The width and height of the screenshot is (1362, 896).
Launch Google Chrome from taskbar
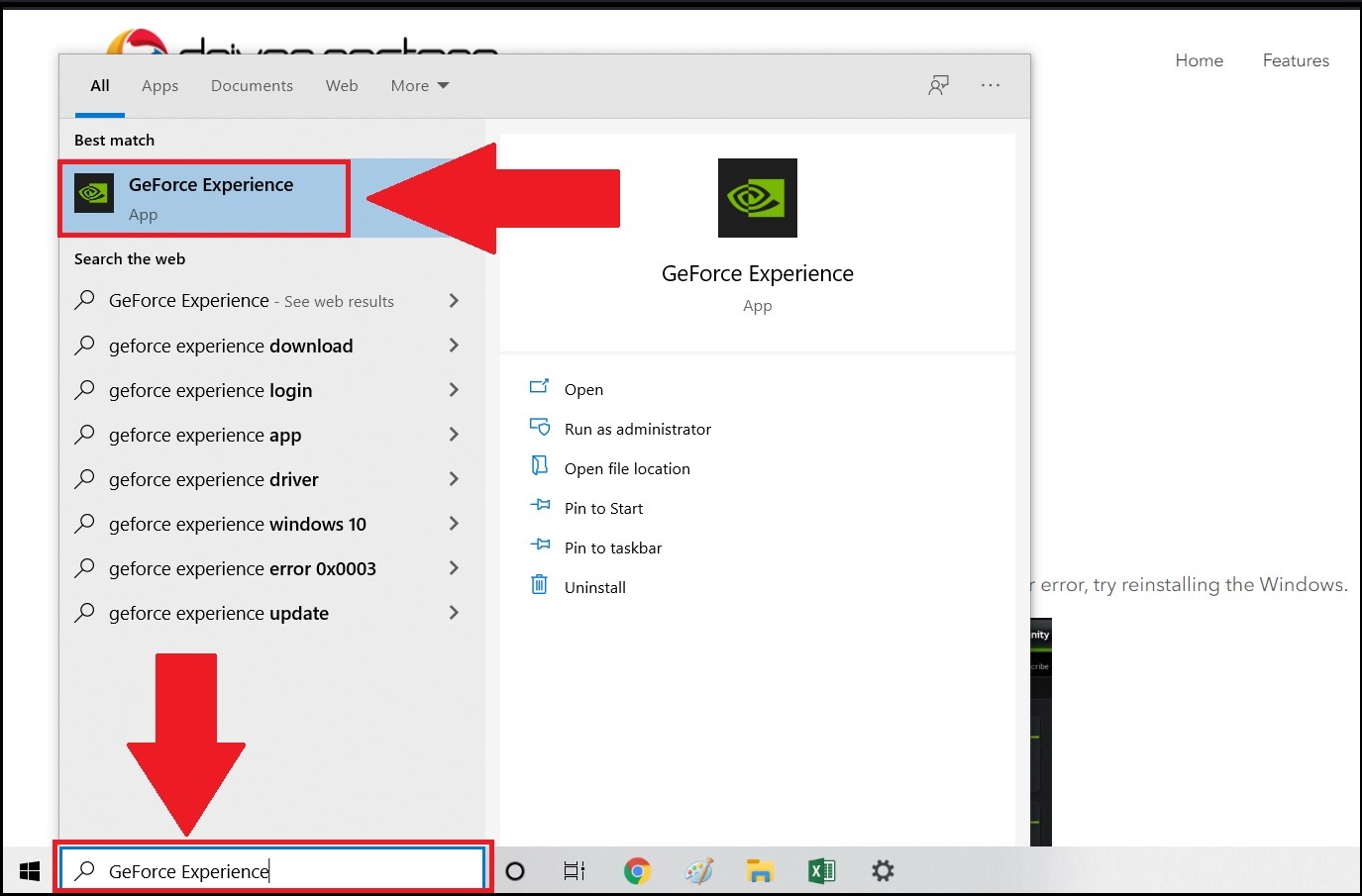pos(637,871)
